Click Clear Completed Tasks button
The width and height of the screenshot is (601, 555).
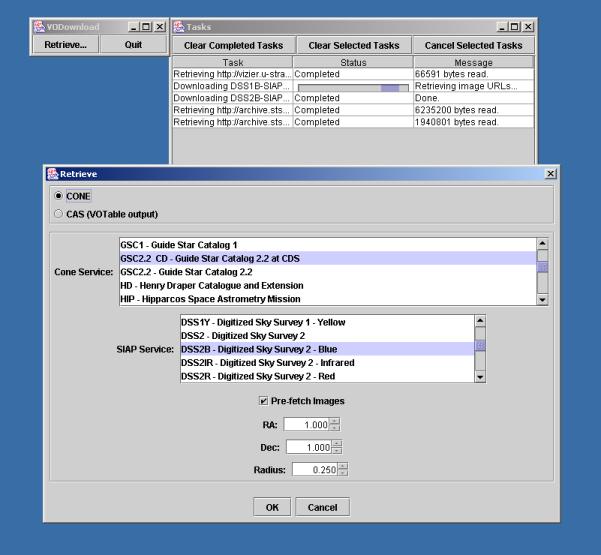233,45
